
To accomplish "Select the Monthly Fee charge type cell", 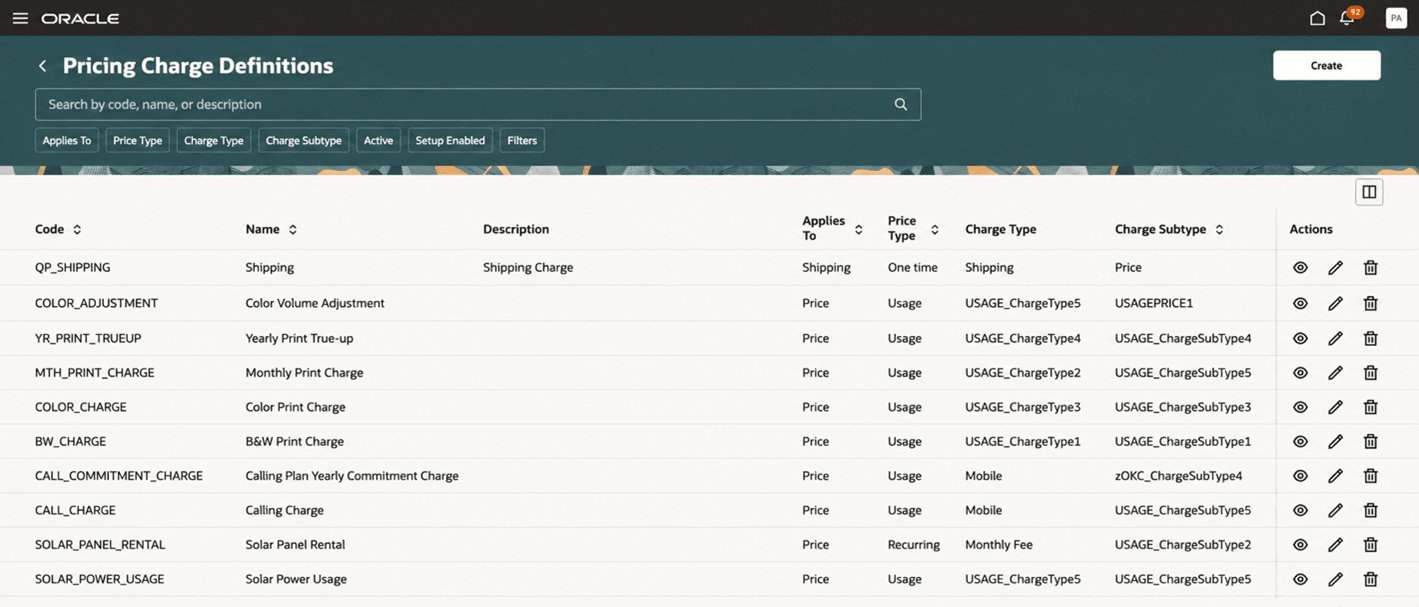I will (999, 545).
